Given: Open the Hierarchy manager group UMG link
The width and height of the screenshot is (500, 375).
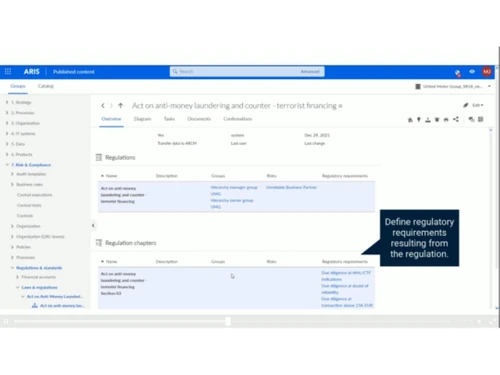Looking at the screenshot, I should 234,190.
